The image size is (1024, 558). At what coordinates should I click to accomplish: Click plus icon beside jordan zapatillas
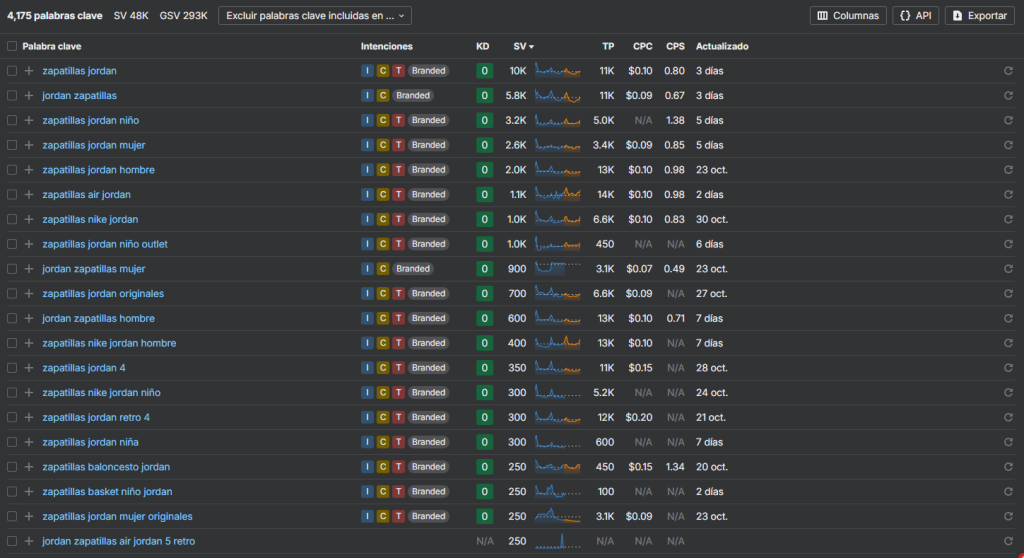[x=29, y=96]
